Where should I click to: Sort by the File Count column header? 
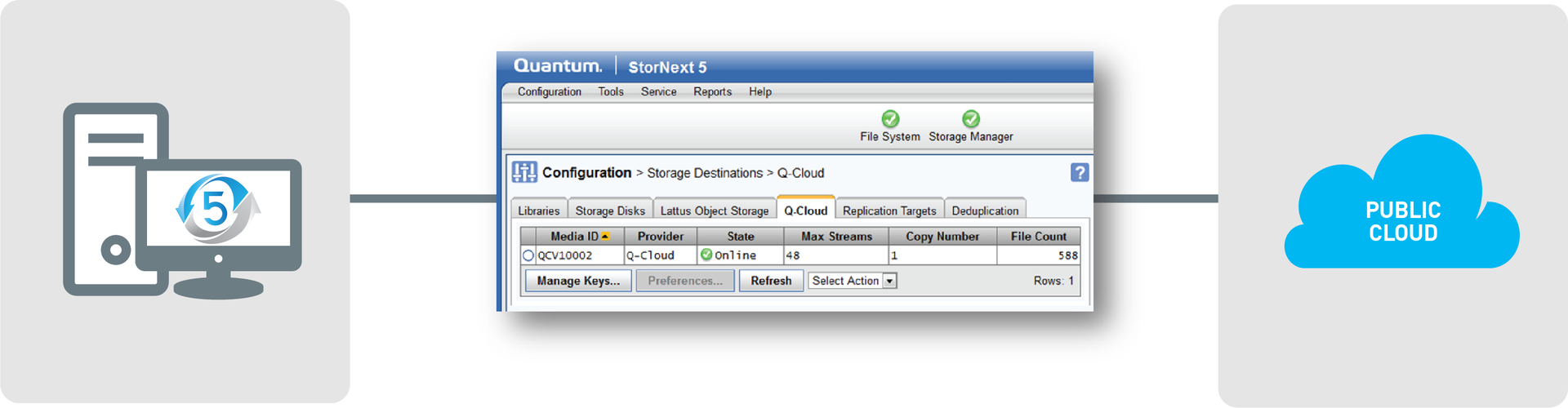click(x=1039, y=236)
